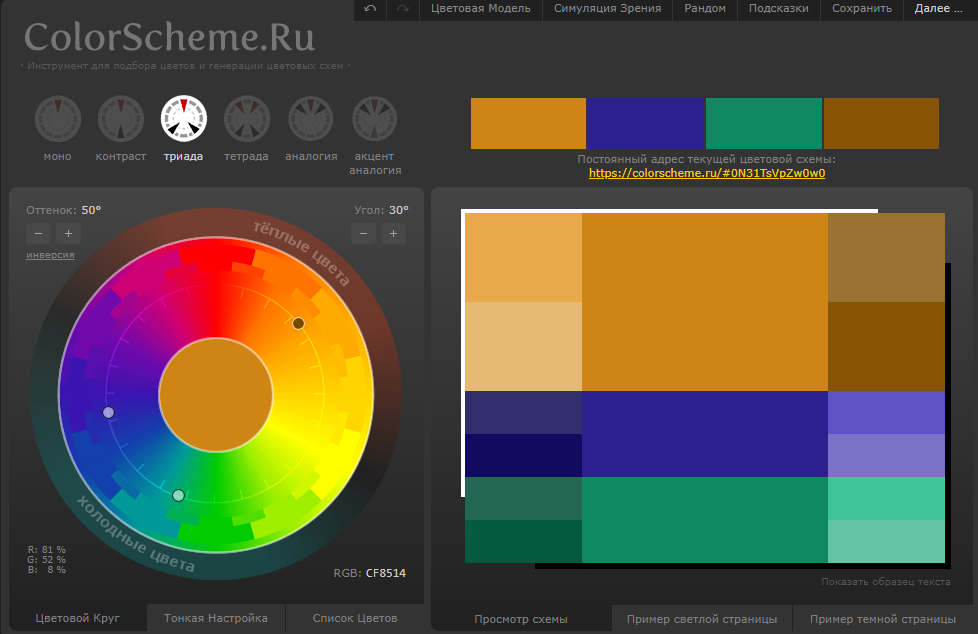Viewport: 978px width, 634px height.
Task: Click the periwinkle blue preview block
Action: pyautogui.click(x=886, y=412)
